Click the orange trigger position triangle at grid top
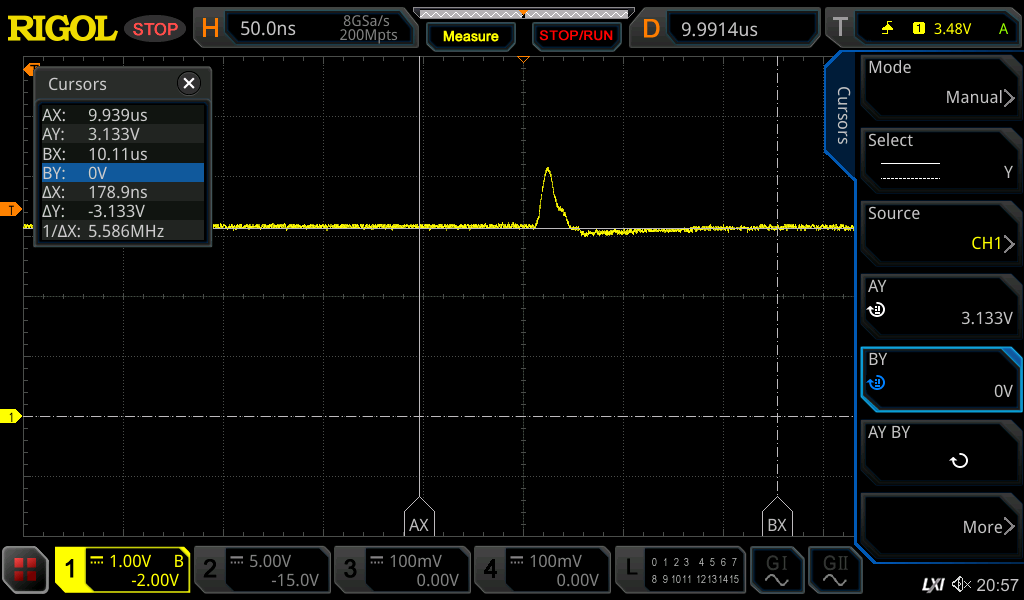 523,59
